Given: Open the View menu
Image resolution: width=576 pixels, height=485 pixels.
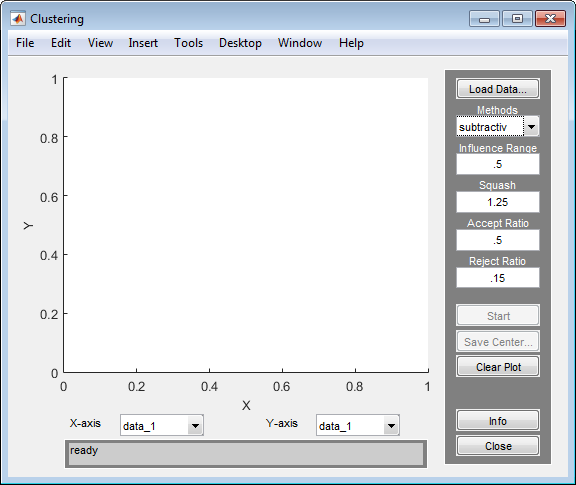Looking at the screenshot, I should 100,43.
